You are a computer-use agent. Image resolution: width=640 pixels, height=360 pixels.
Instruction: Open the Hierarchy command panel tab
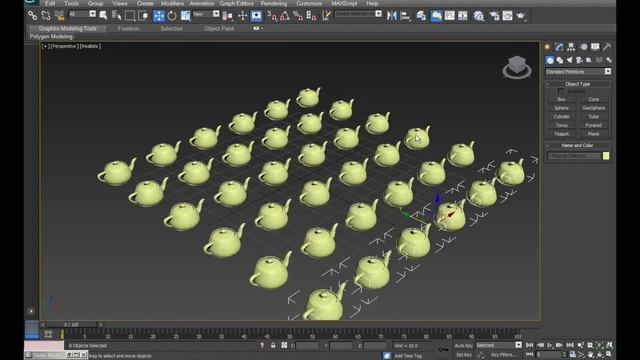click(571, 47)
